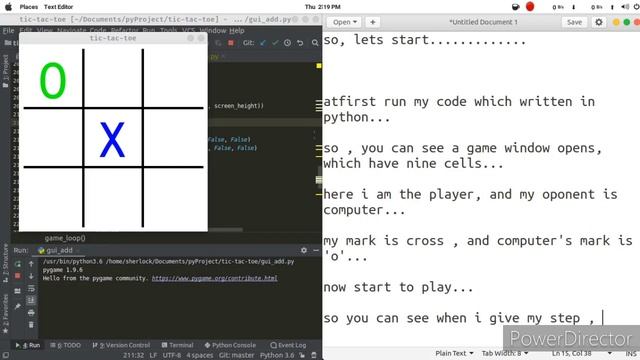Open the Window menu in PyCharm

(213, 31)
